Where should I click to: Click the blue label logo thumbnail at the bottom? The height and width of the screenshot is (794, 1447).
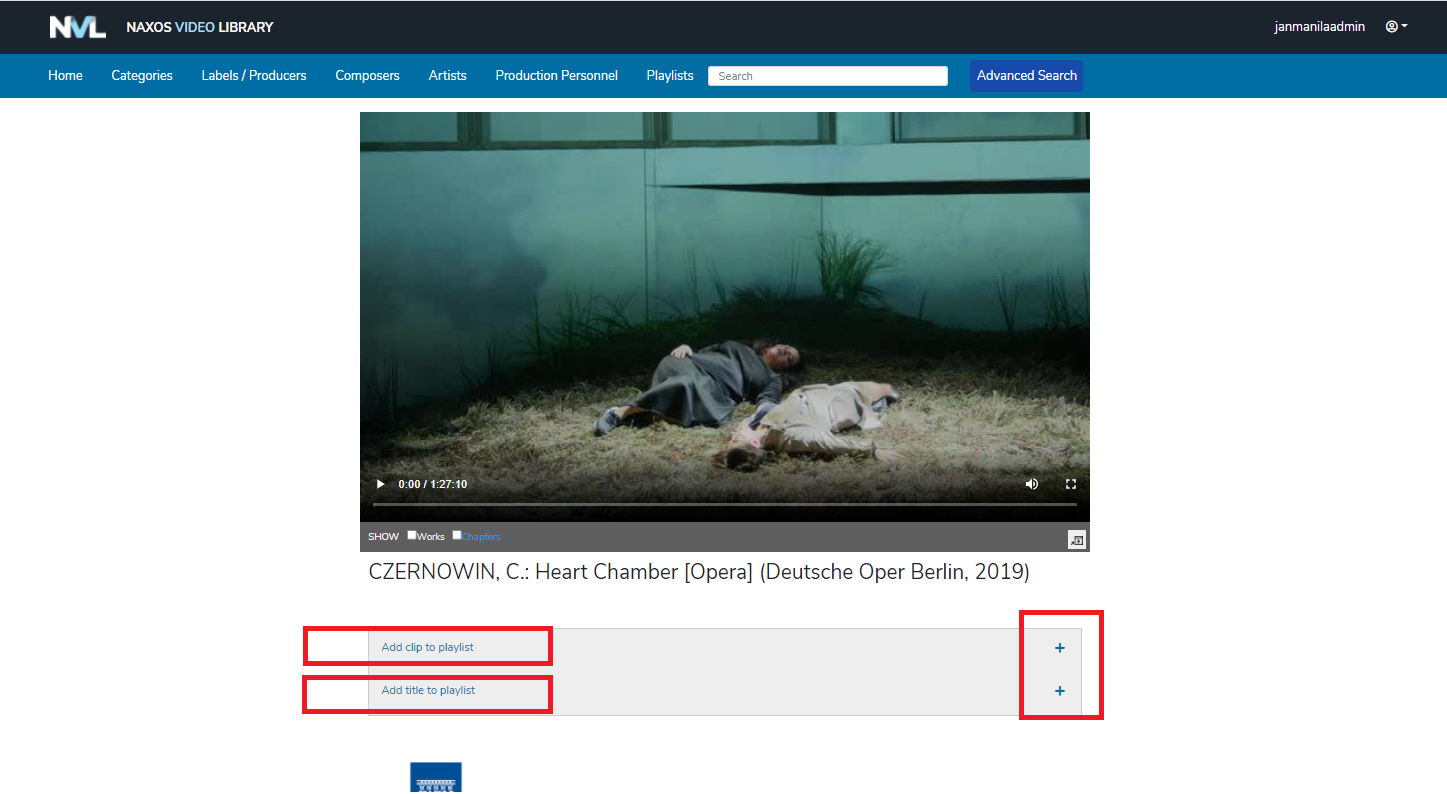pos(436,778)
